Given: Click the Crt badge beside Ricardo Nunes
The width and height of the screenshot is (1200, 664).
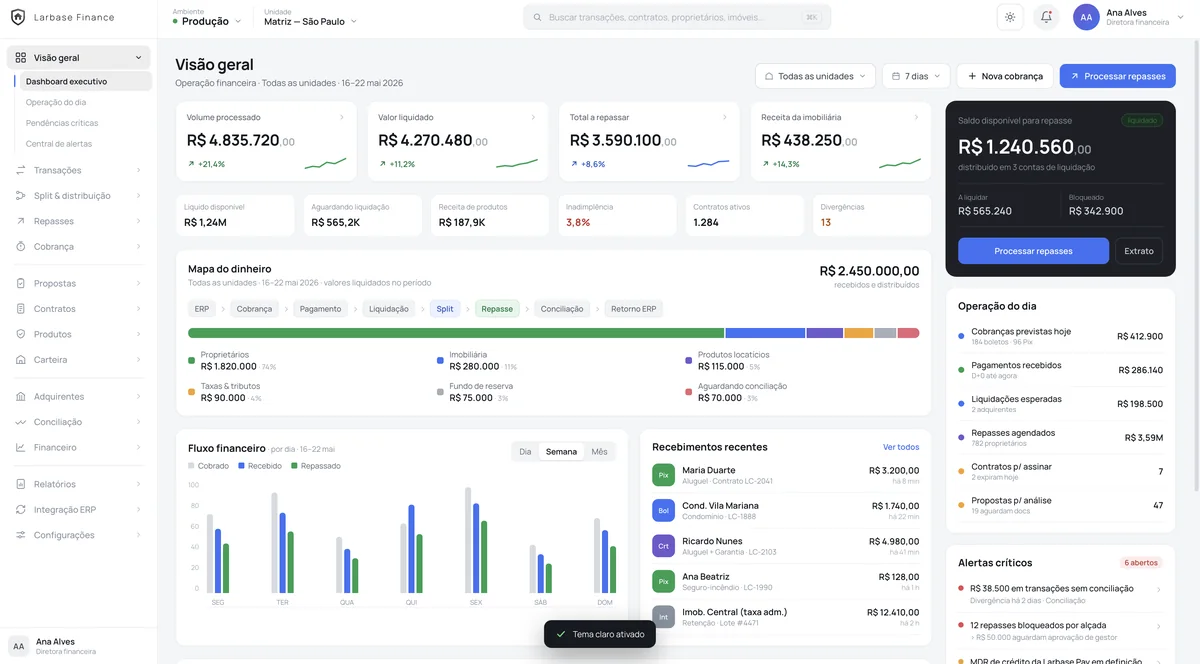Looking at the screenshot, I should pos(663,546).
